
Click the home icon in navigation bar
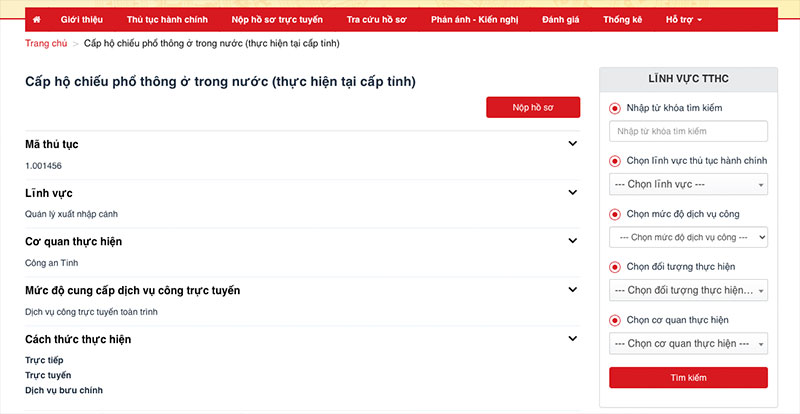[37, 19]
